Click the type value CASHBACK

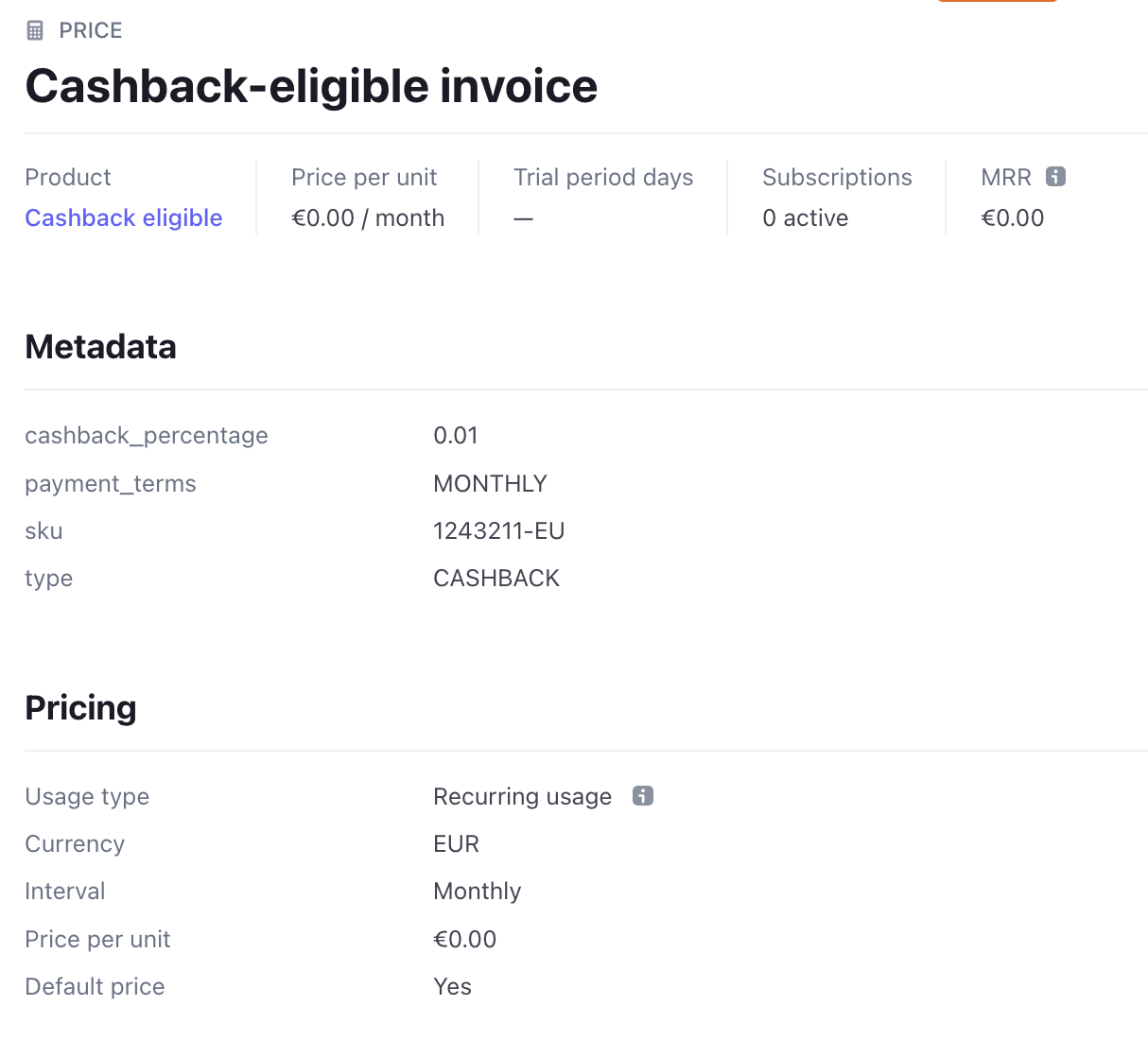(496, 578)
